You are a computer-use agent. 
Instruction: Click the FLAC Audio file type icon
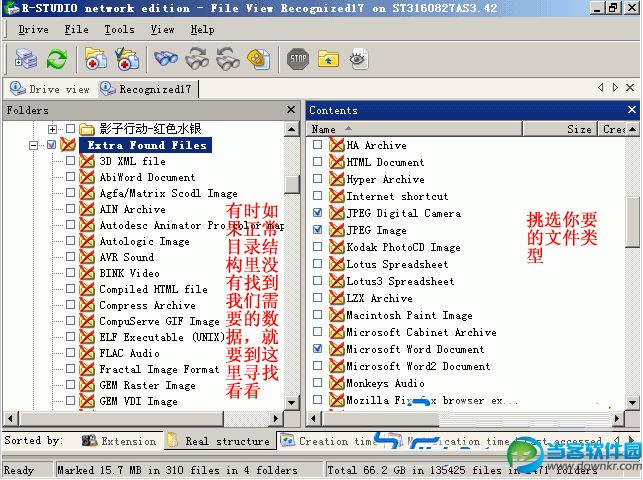87,353
